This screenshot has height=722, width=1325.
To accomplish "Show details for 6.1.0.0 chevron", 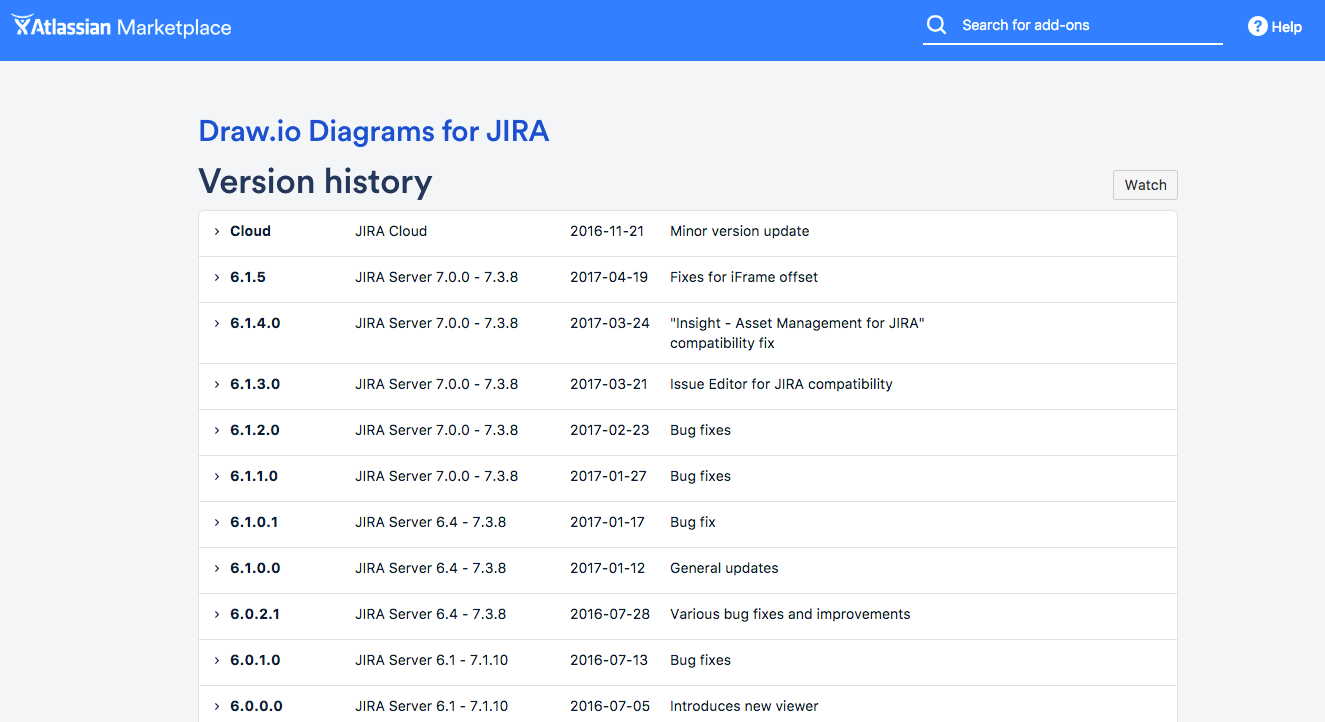I will pyautogui.click(x=216, y=568).
